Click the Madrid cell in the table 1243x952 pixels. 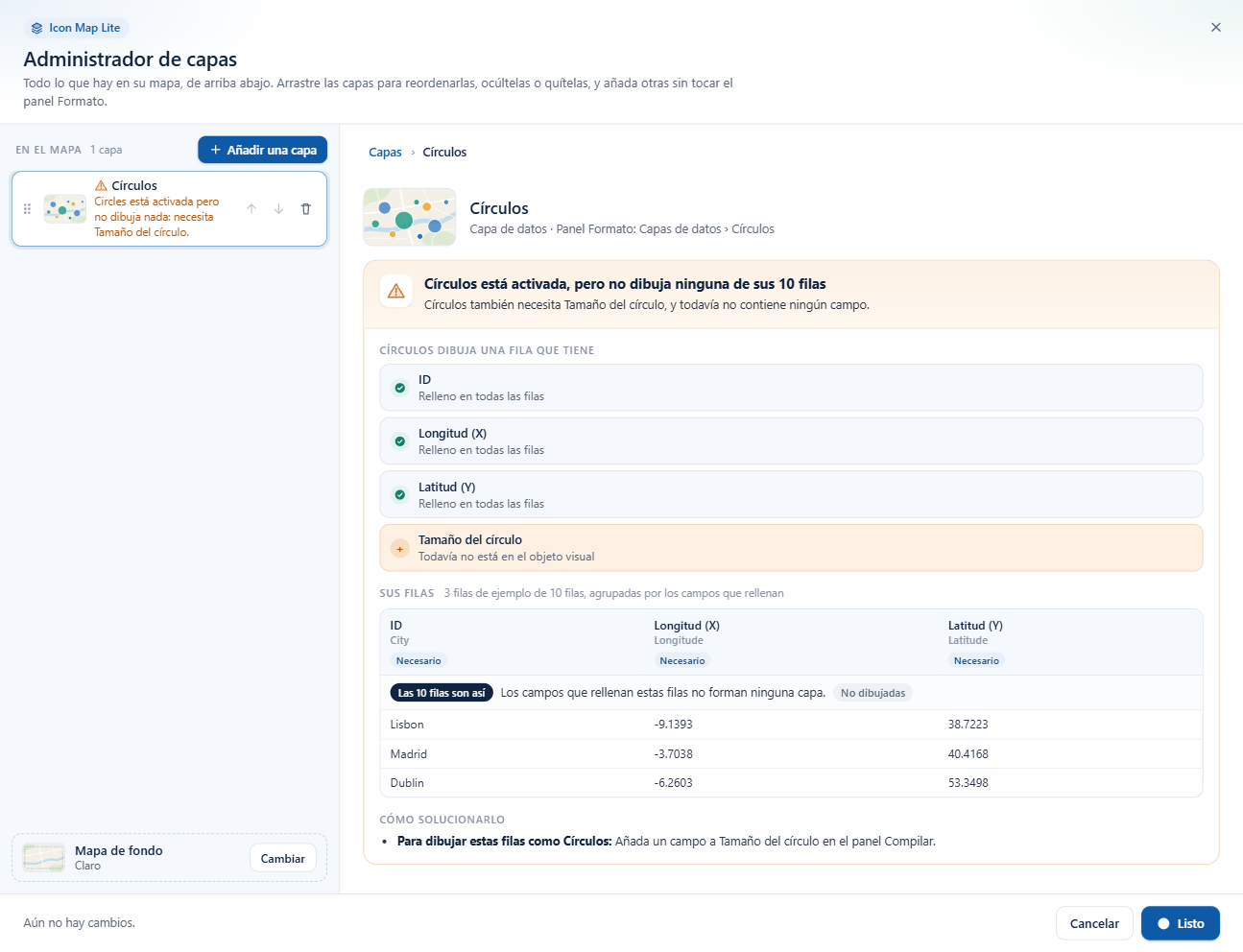coord(409,754)
